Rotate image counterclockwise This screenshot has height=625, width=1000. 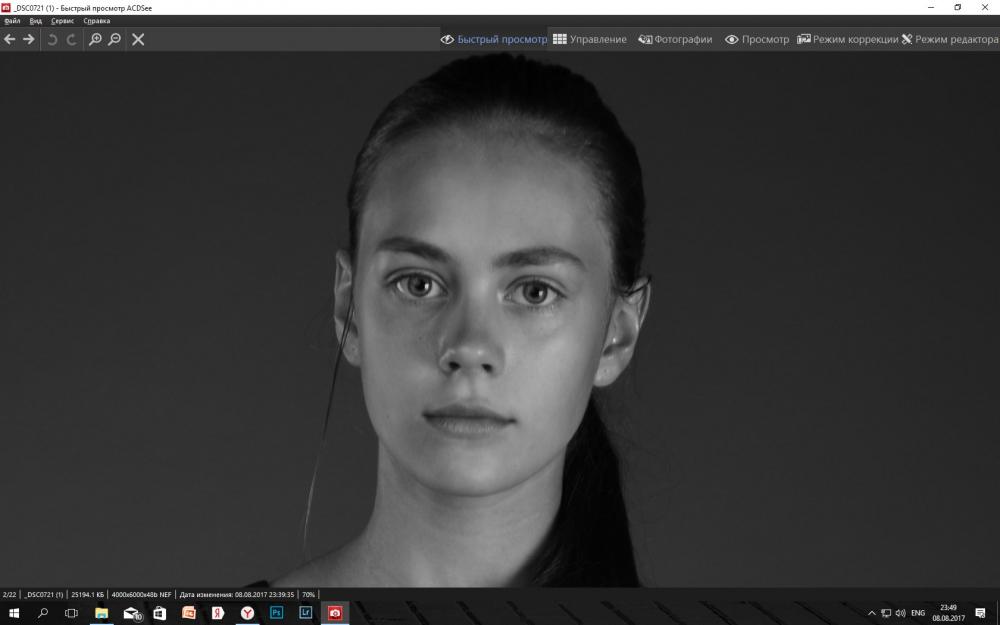pyautogui.click(x=52, y=40)
